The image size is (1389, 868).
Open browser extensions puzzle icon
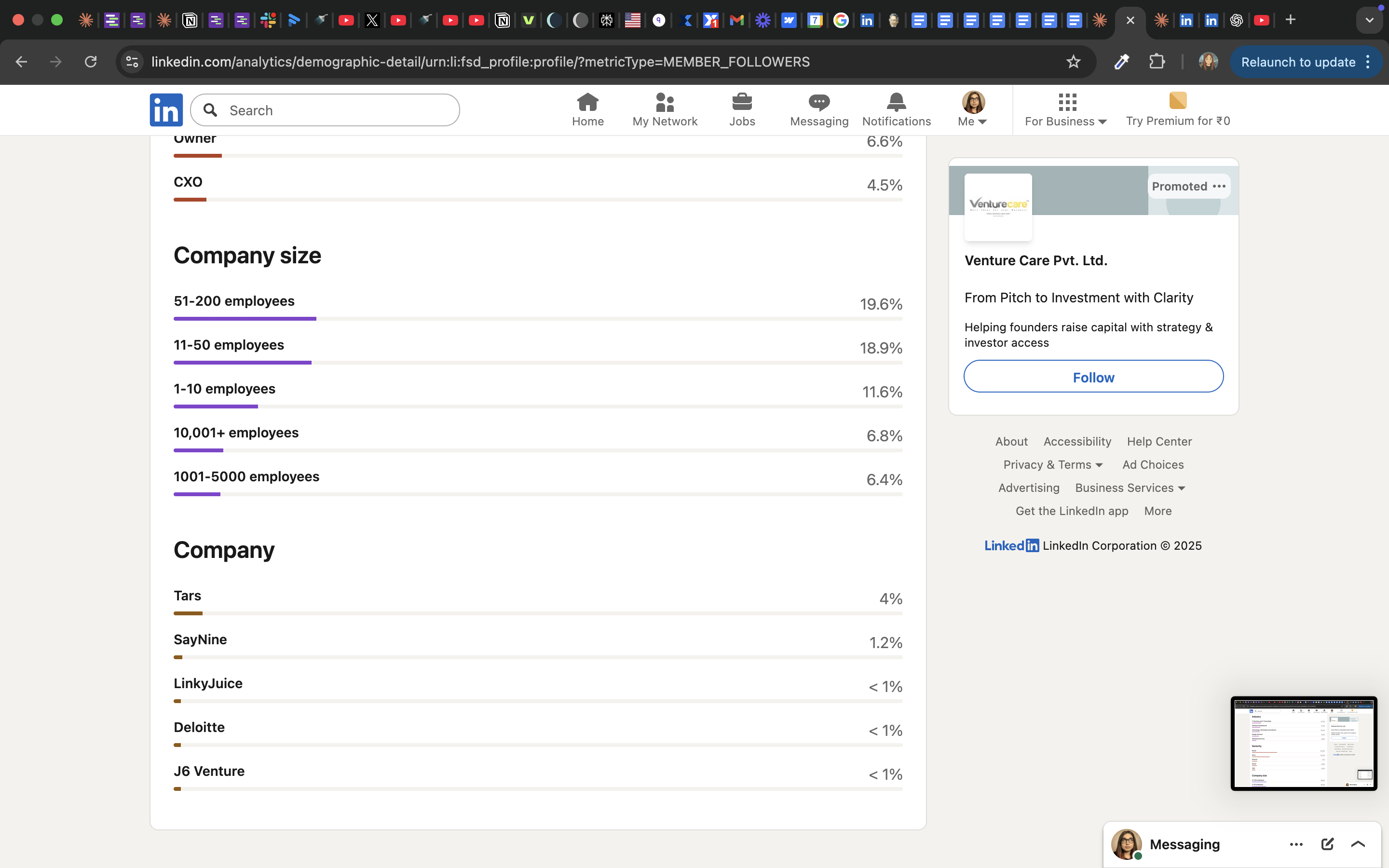point(1157,62)
